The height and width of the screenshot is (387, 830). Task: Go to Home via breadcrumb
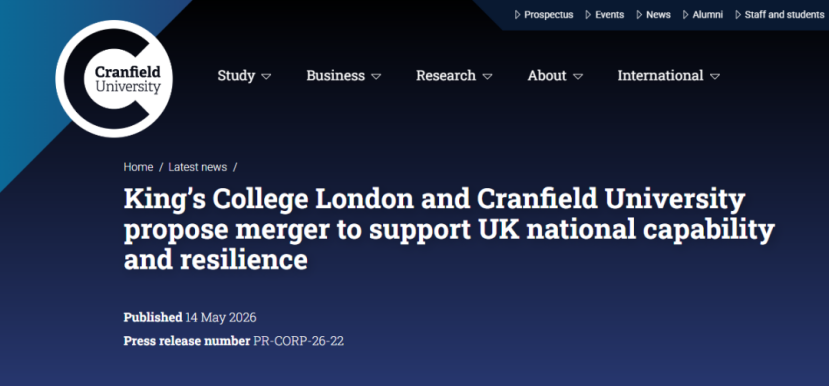point(138,167)
